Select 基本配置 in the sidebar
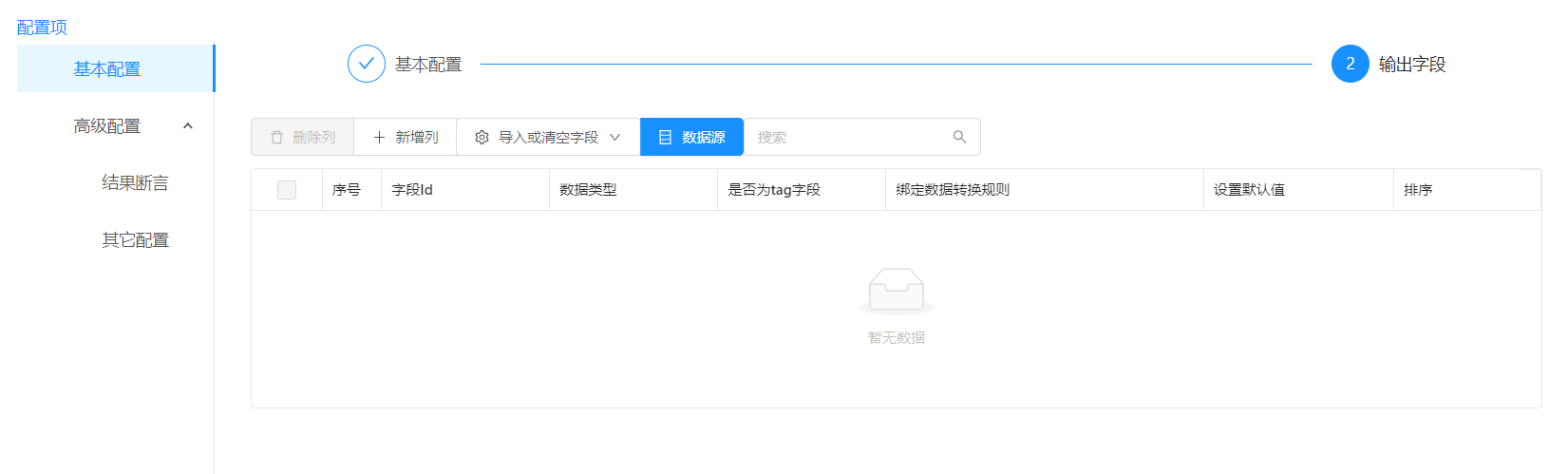The width and height of the screenshot is (1568, 474). click(x=107, y=69)
